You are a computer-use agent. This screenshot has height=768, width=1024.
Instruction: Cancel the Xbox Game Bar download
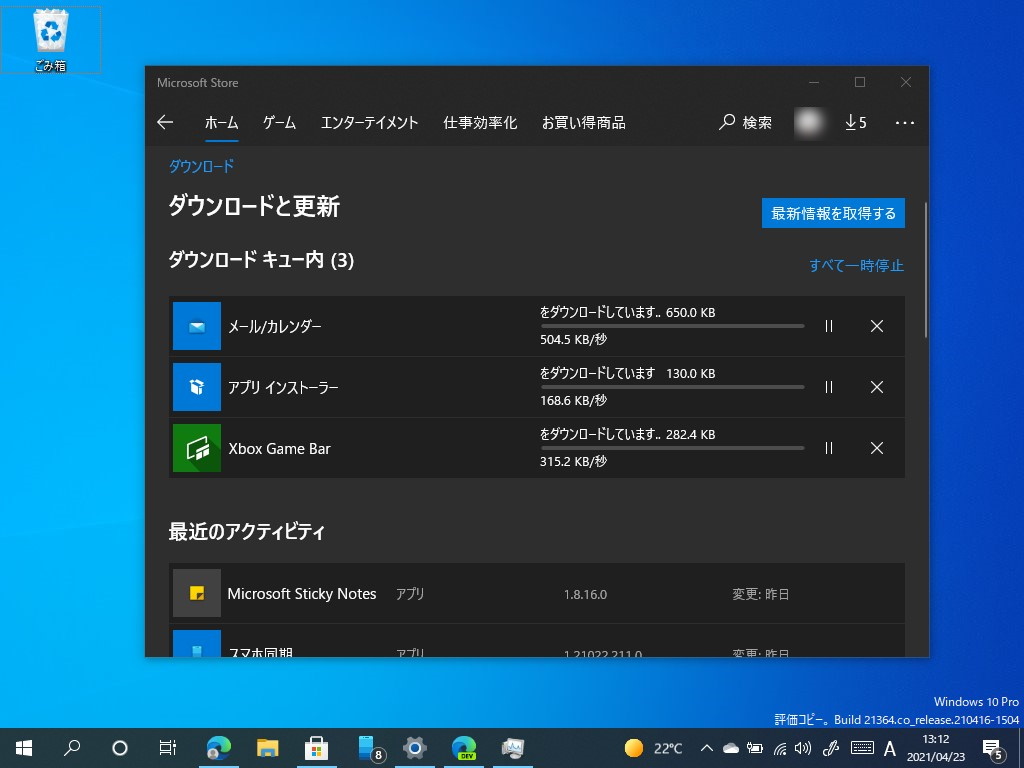coord(877,448)
